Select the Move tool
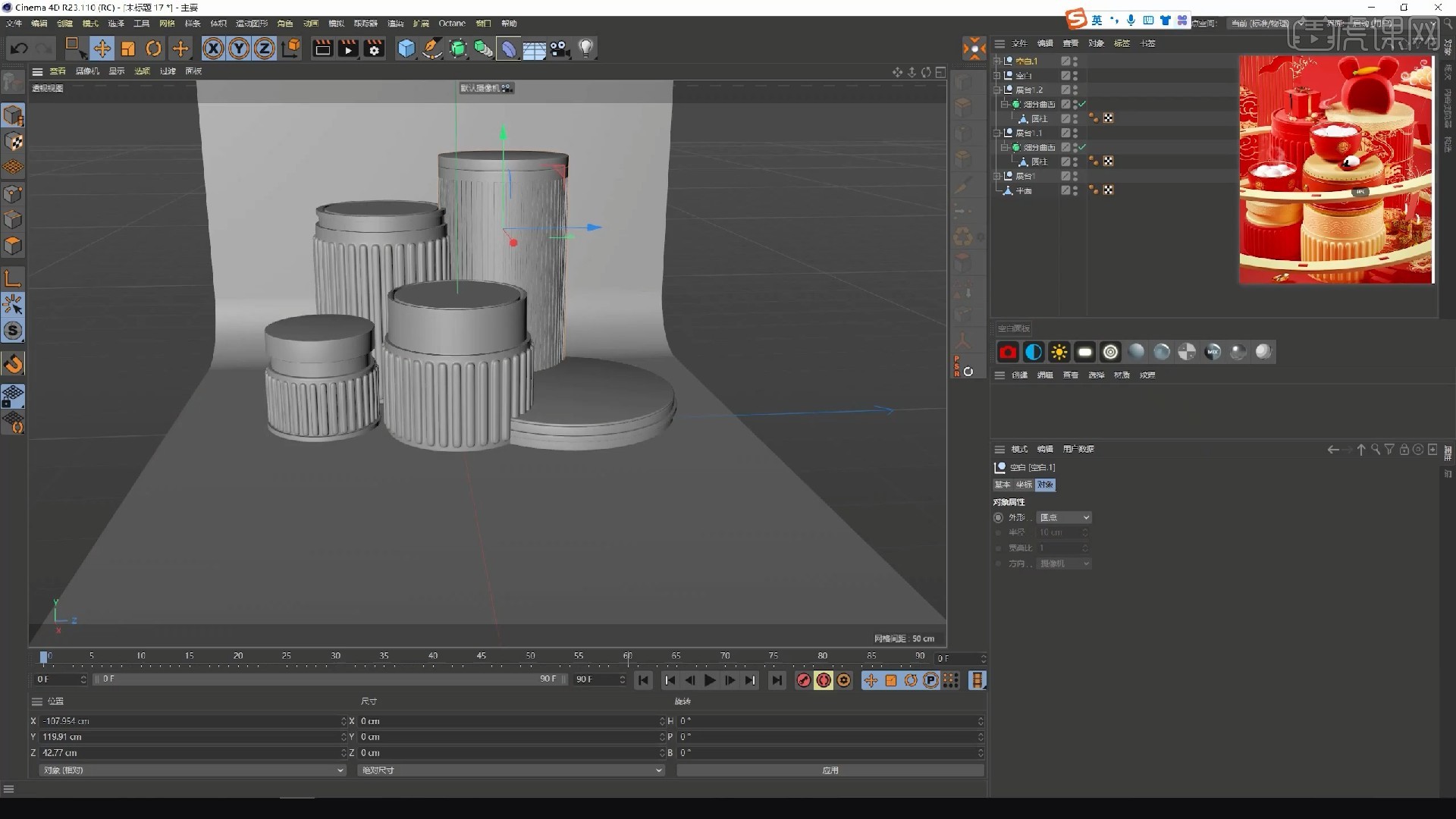The width and height of the screenshot is (1456, 819). [x=102, y=49]
